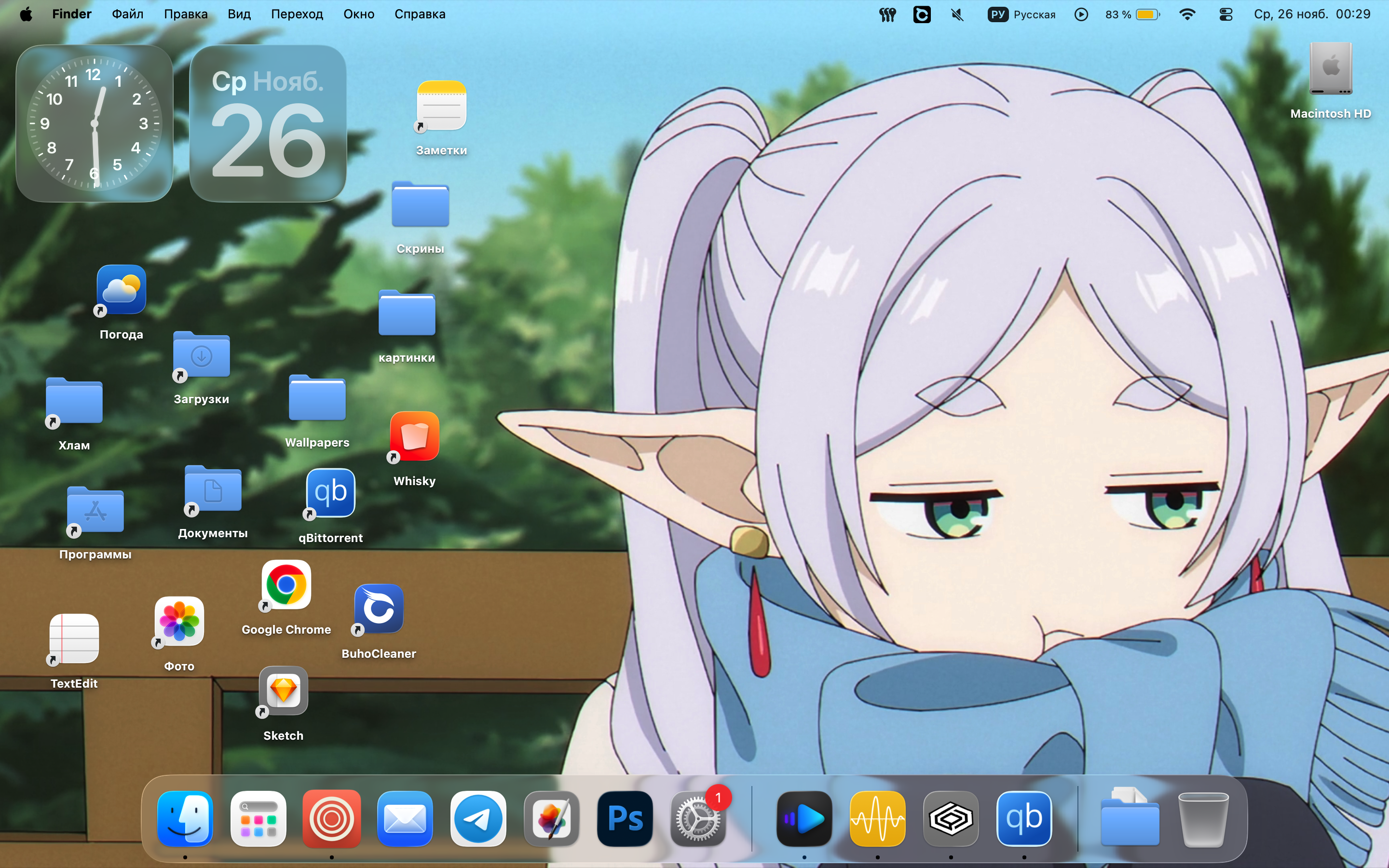Viewport: 1389px width, 868px height.
Task: Open Launchpad in the dock
Action: click(259, 818)
